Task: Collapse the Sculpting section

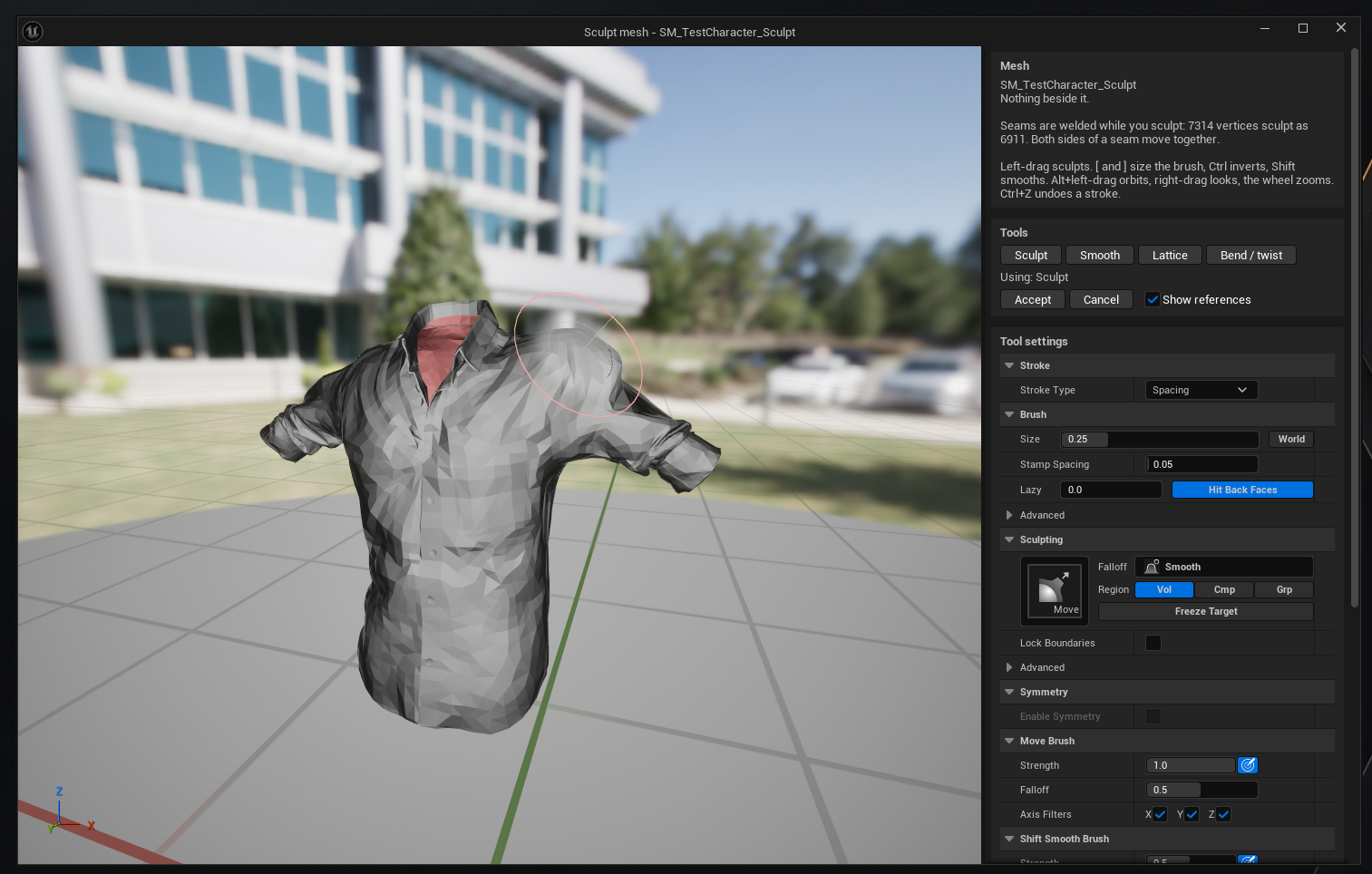Action: click(x=1009, y=539)
